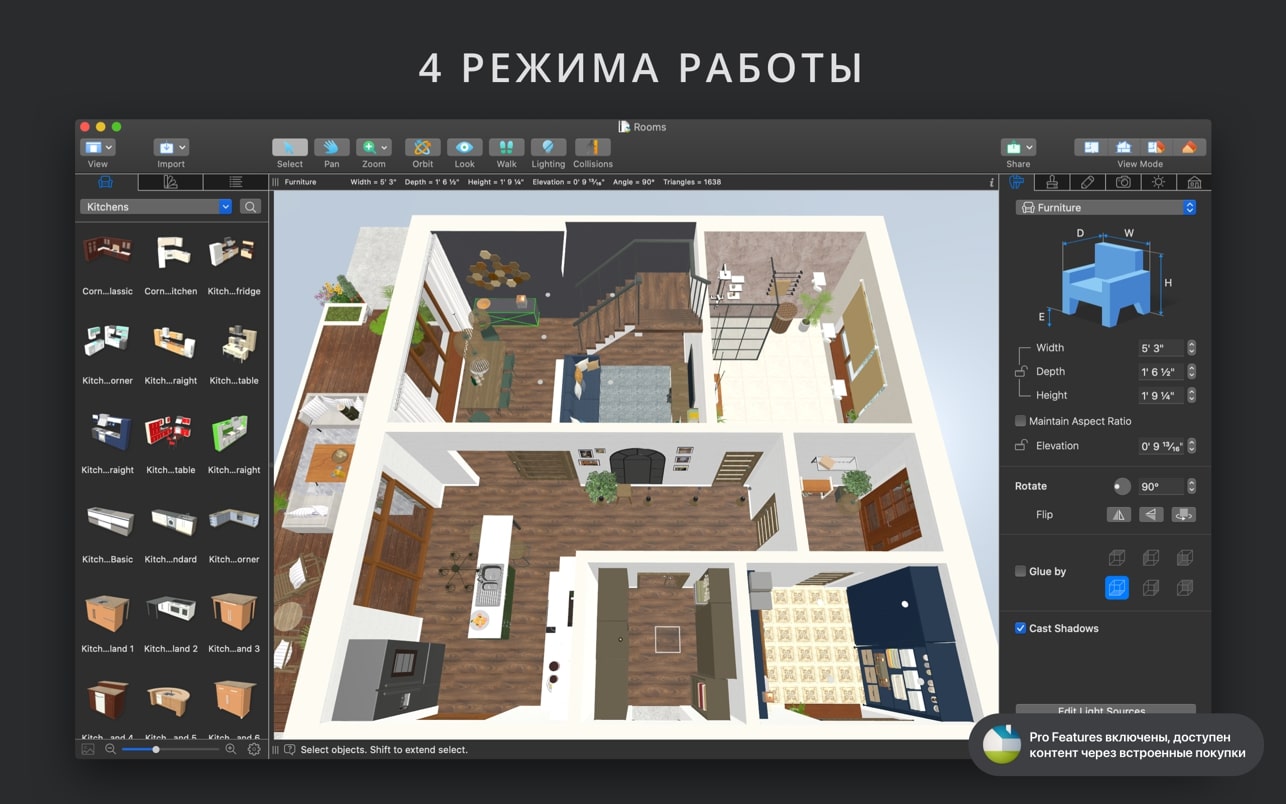Select the Kitchen Island 1 thumbnail
The width and height of the screenshot is (1286, 804).
(x=107, y=612)
